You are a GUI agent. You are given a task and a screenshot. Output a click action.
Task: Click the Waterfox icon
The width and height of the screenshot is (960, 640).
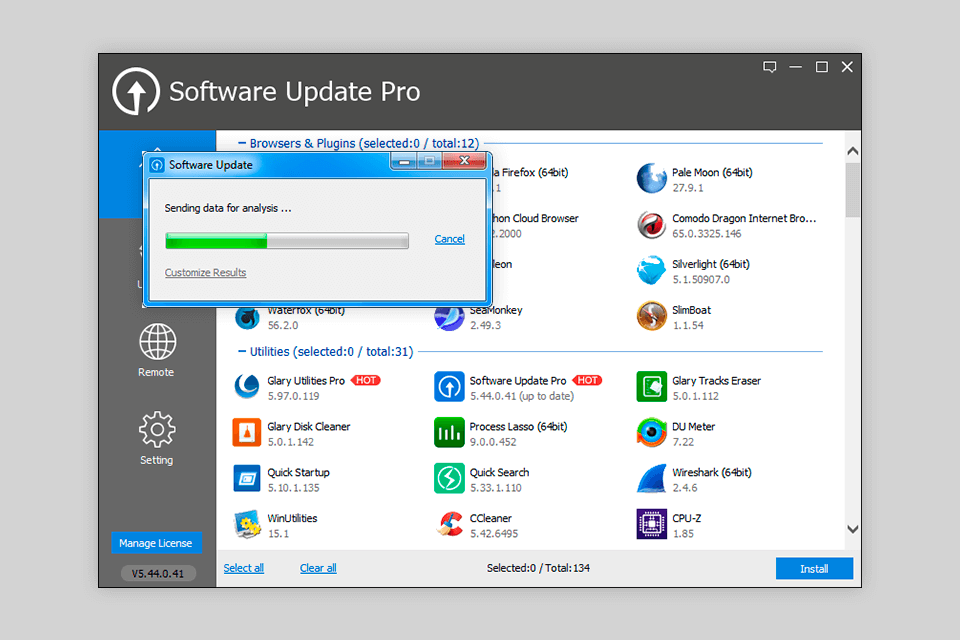pos(247,318)
